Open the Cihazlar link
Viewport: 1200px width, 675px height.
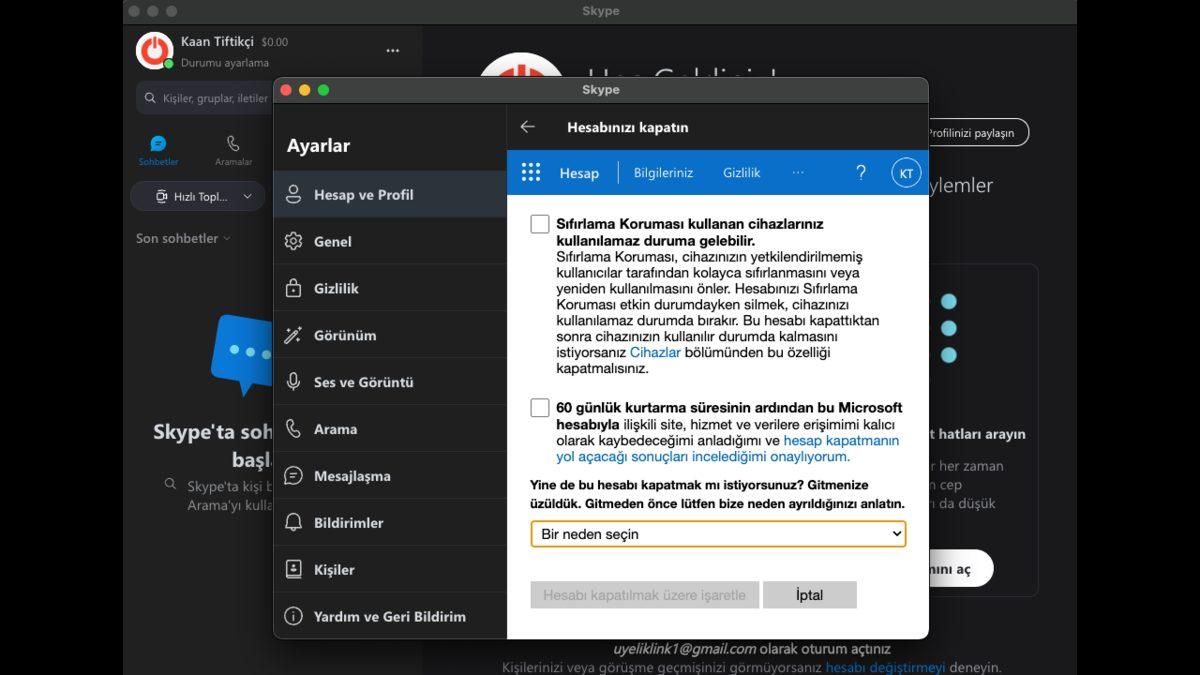click(656, 352)
